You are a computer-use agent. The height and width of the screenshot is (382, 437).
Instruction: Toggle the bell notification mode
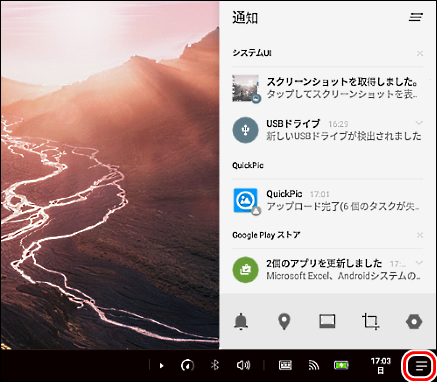241,322
